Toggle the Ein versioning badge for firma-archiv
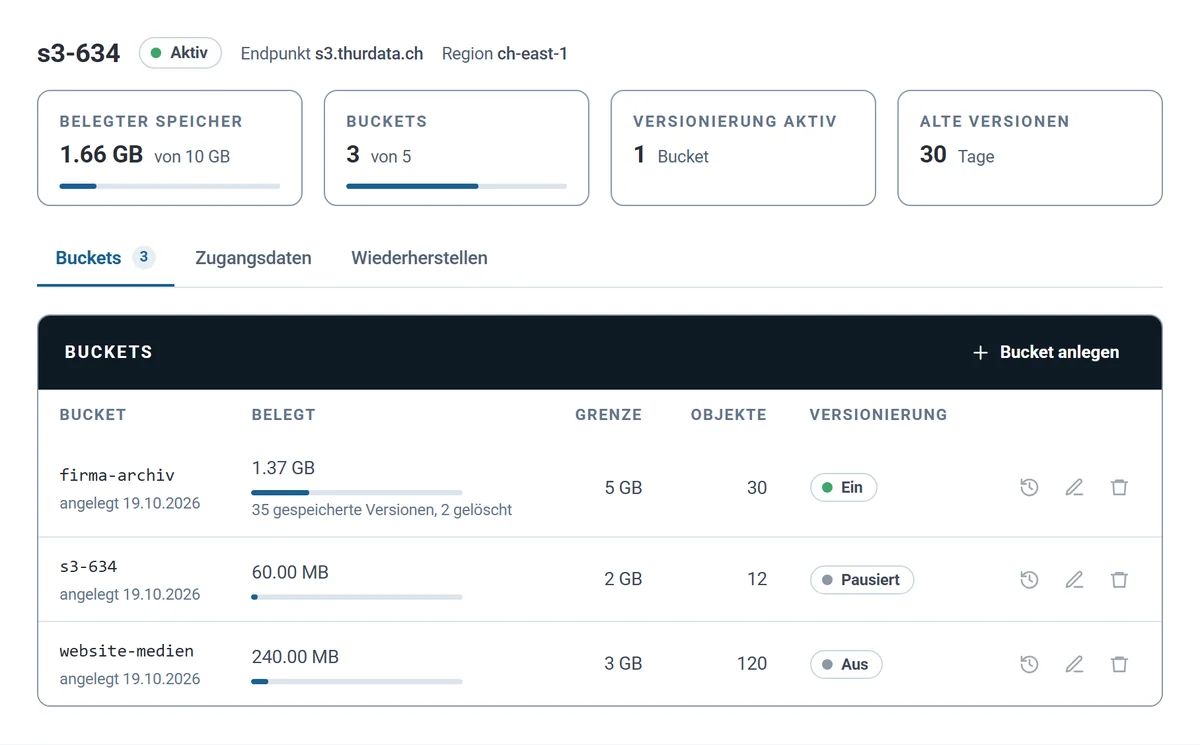 point(843,488)
